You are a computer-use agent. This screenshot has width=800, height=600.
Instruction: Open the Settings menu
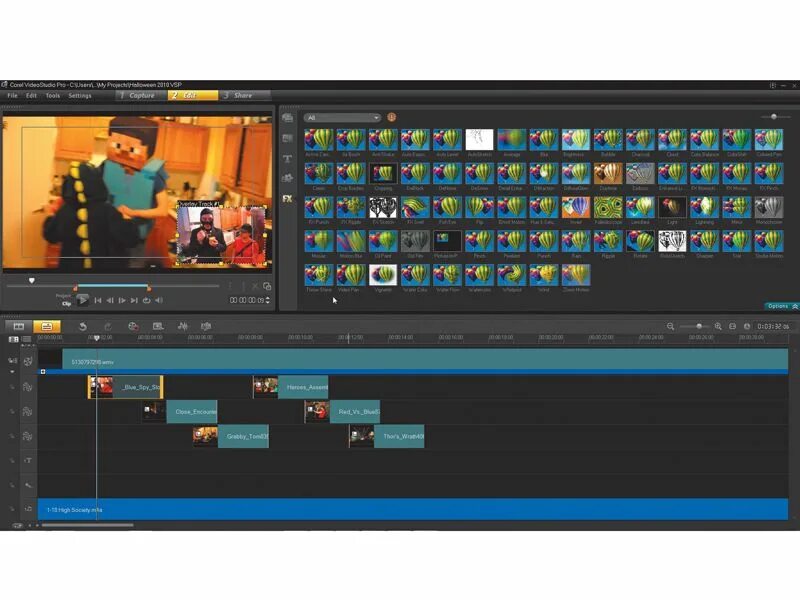coord(80,95)
